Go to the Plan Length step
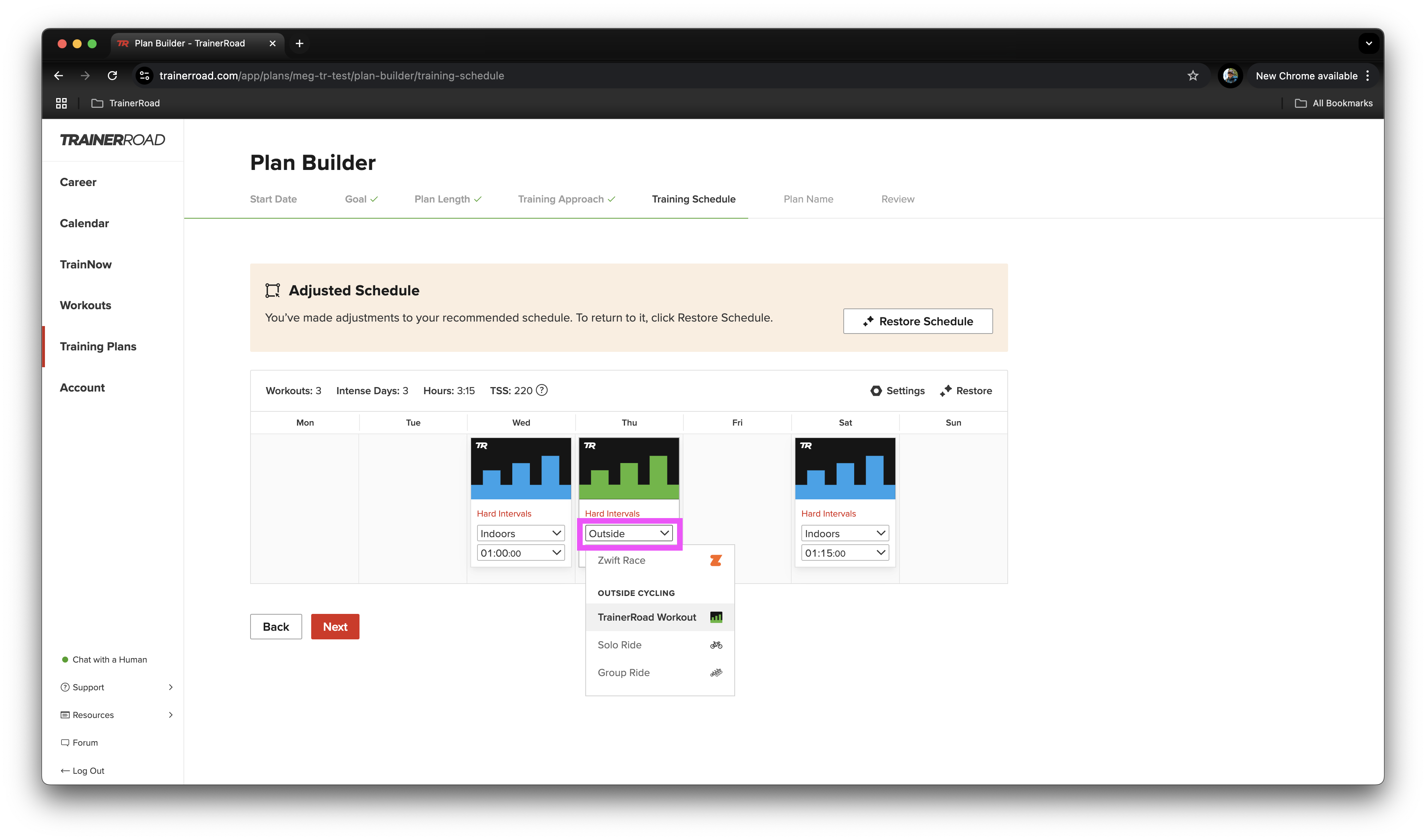 [448, 199]
